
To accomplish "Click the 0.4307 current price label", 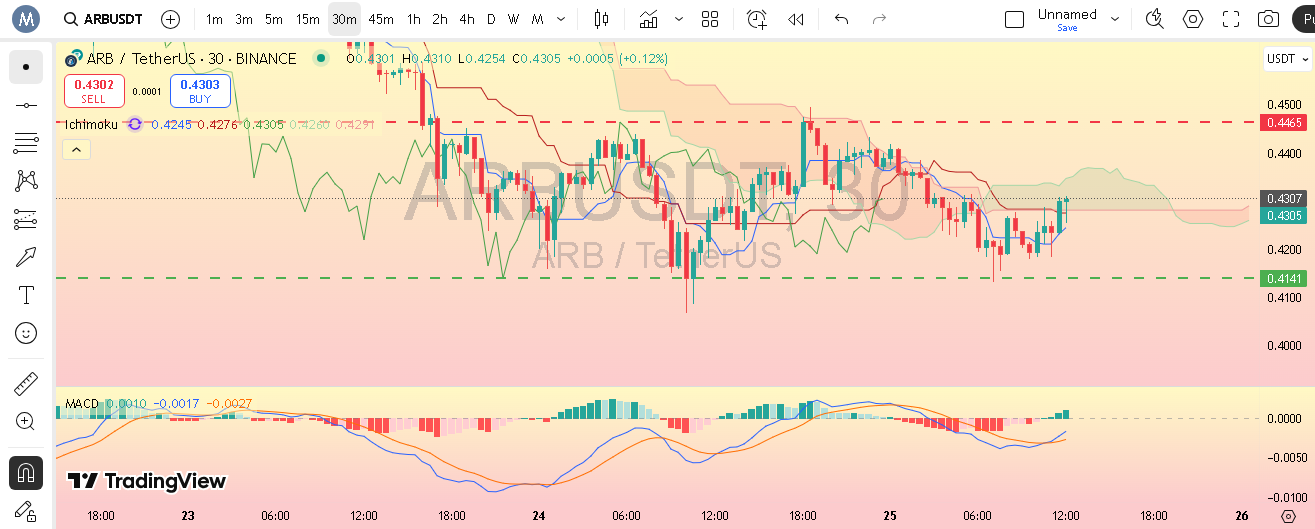I will (x=1283, y=198).
